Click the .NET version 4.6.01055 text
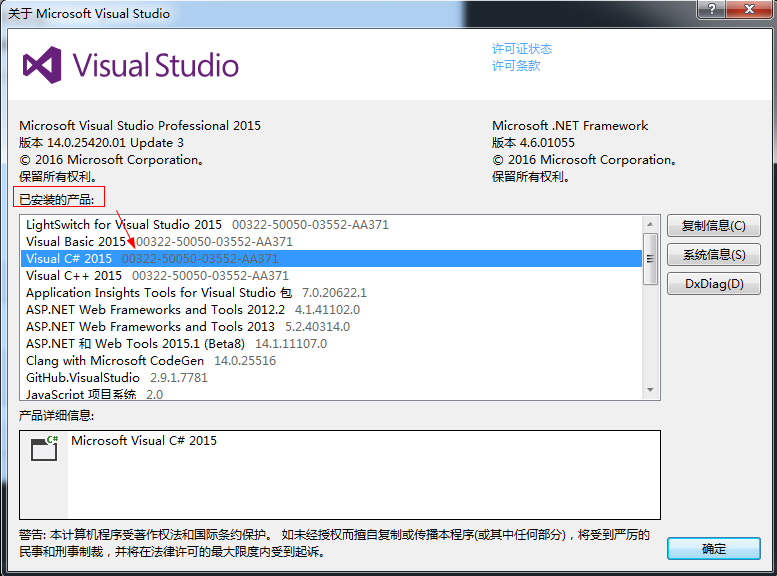Screen dimensions: 777x576 pyautogui.click(x=534, y=143)
